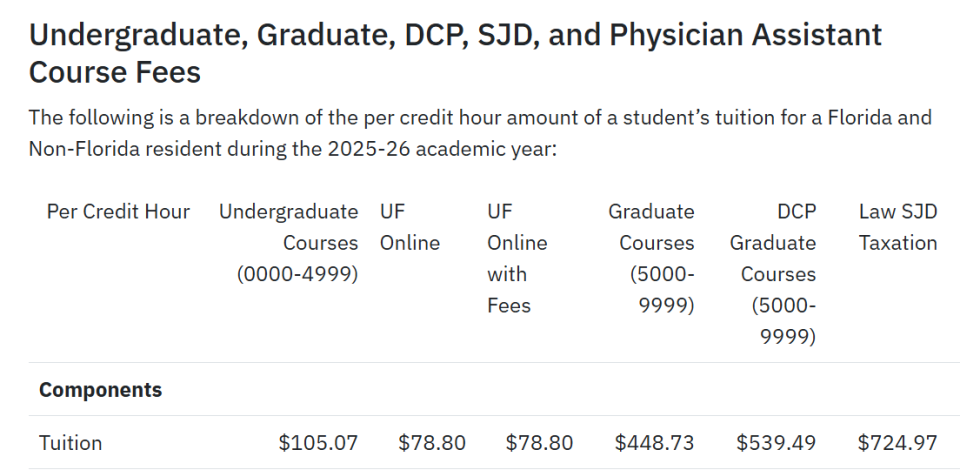The height and width of the screenshot is (470, 960).
Task: Click the 'UF Online with Fees' header
Action: [x=517, y=258]
